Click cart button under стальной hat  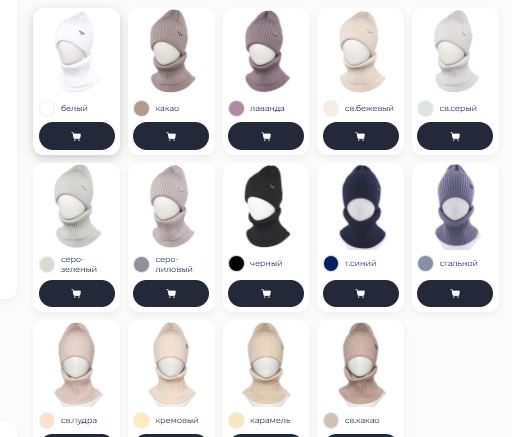pos(455,293)
